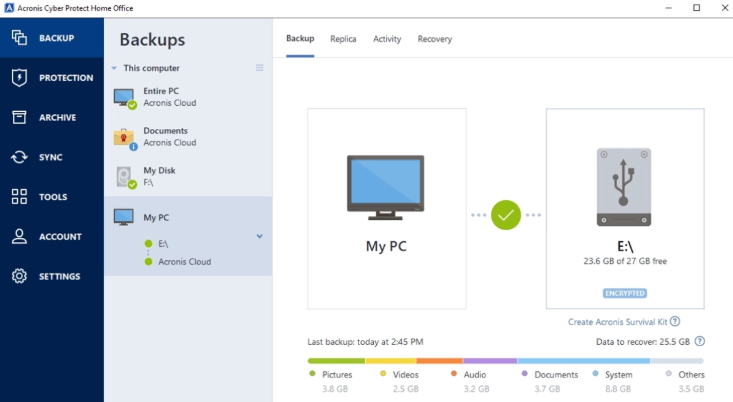Image resolution: width=733 pixels, height=402 pixels.
Task: Open the Tools grid icon
Action: 19,197
